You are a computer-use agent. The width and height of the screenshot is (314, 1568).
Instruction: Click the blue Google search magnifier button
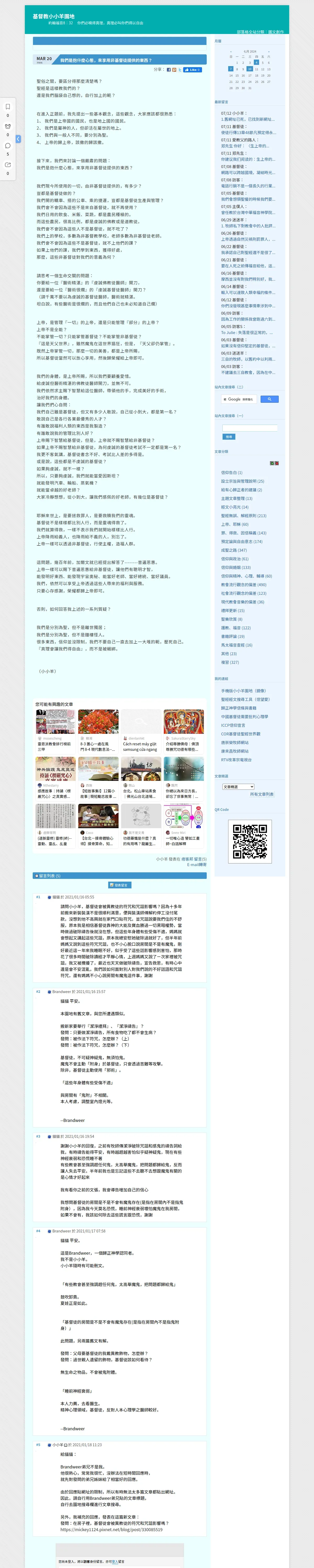point(270,399)
